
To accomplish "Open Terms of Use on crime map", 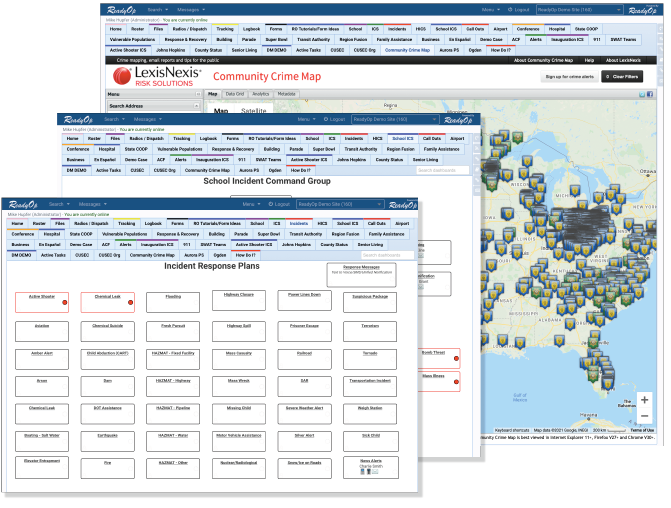I will (642, 430).
